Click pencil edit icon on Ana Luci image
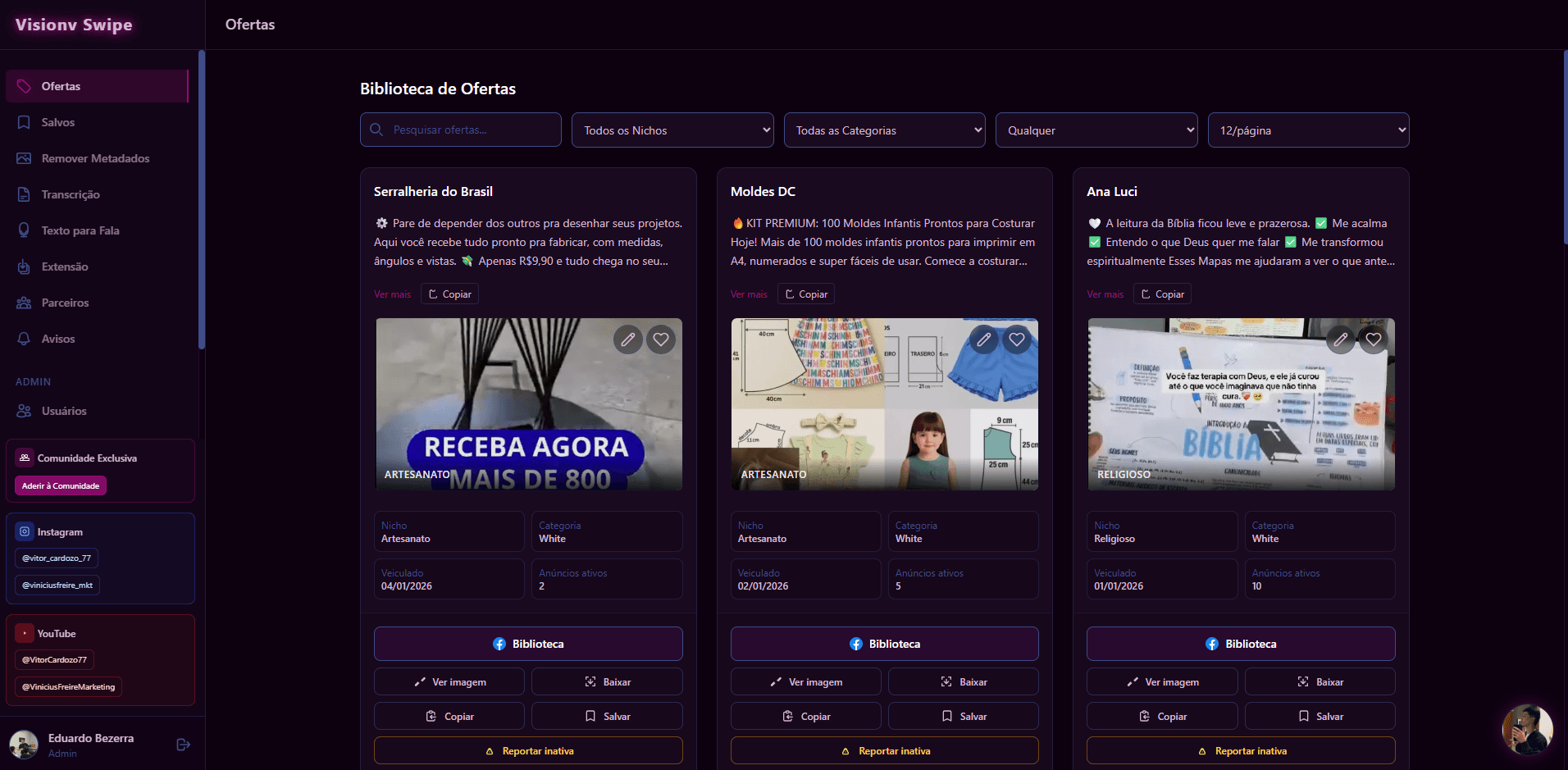This screenshot has height=770, width=1568. point(1341,339)
